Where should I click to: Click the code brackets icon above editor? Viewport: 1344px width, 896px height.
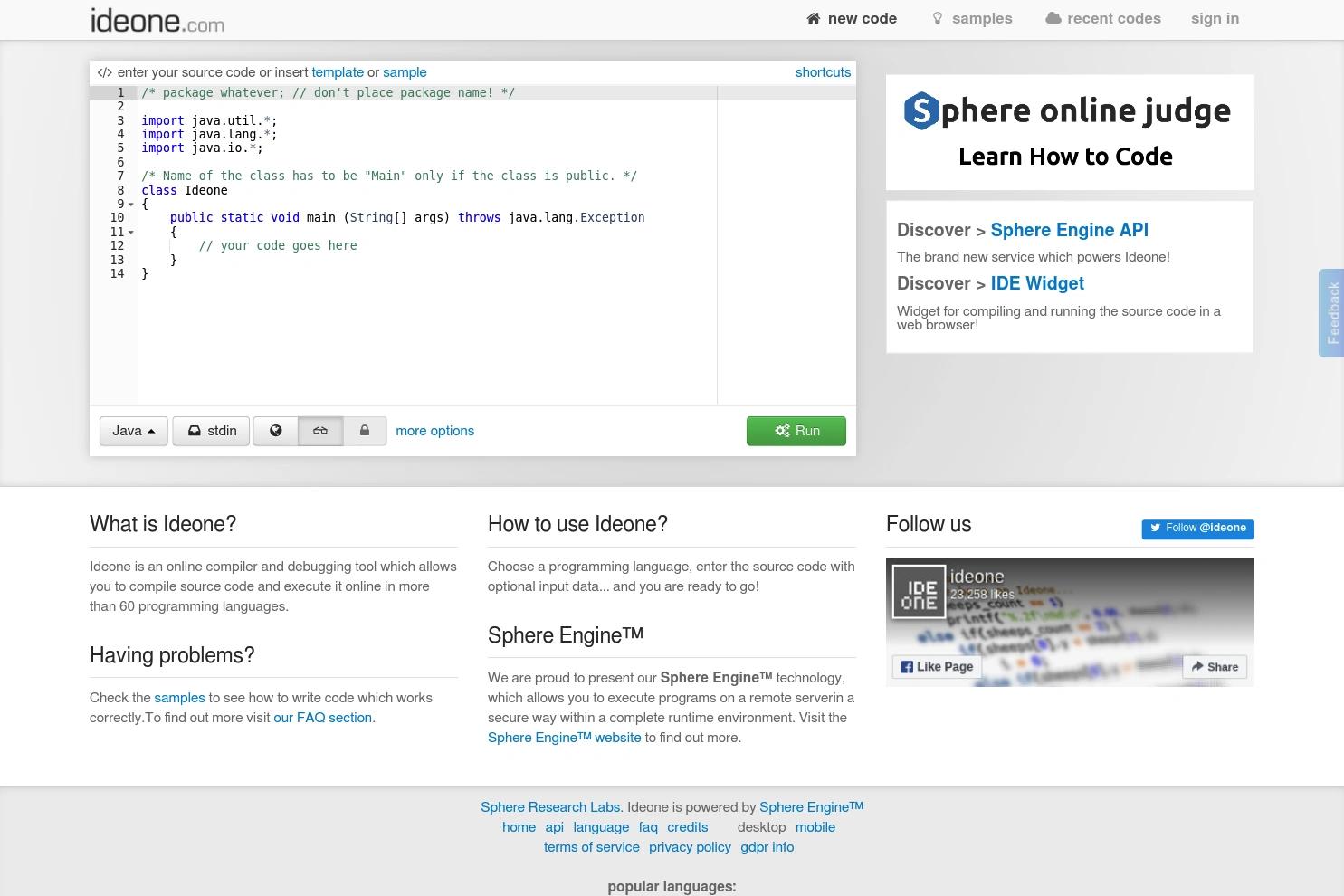point(104,72)
